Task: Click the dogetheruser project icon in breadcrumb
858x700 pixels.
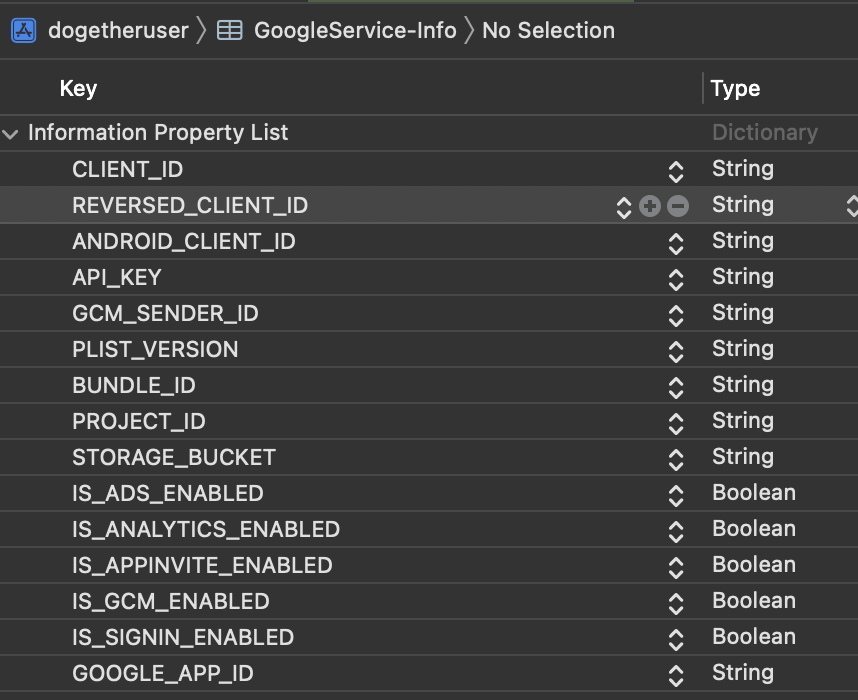Action: 24,31
